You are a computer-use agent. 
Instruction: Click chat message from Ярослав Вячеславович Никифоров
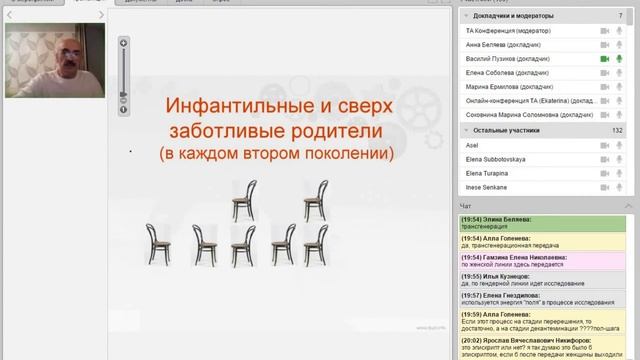coord(542,347)
